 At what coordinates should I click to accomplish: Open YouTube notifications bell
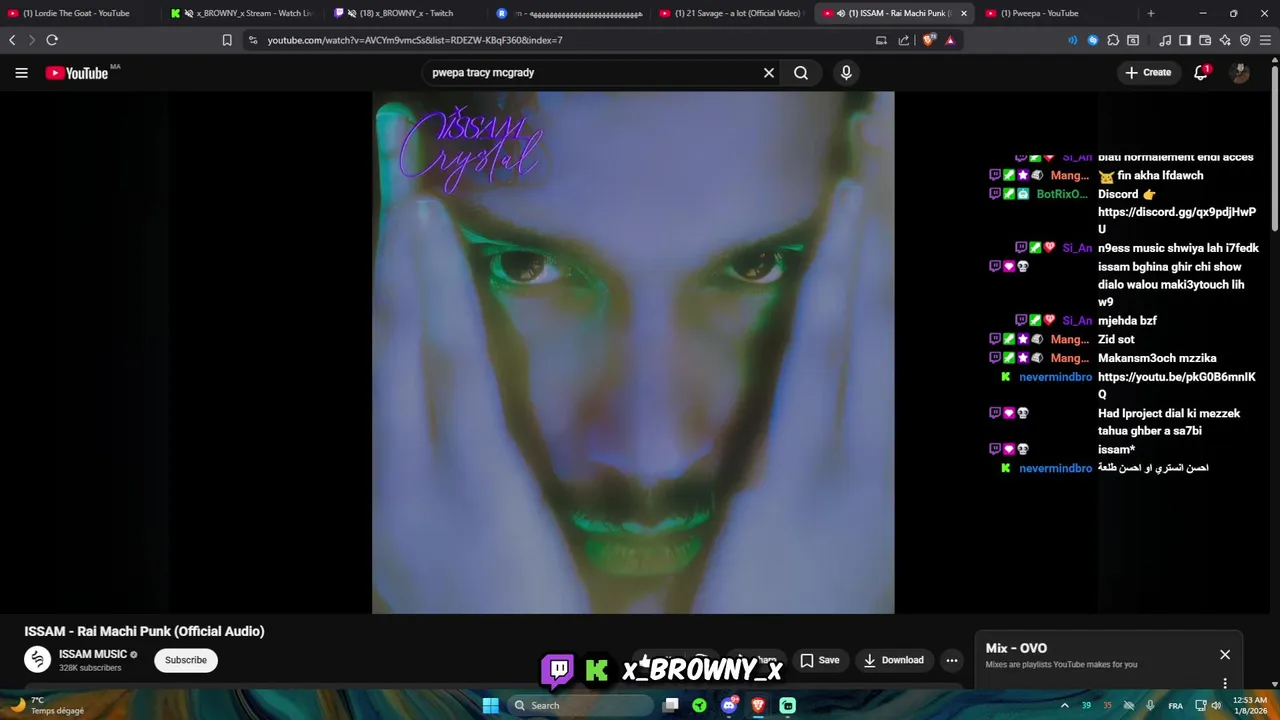click(1201, 72)
